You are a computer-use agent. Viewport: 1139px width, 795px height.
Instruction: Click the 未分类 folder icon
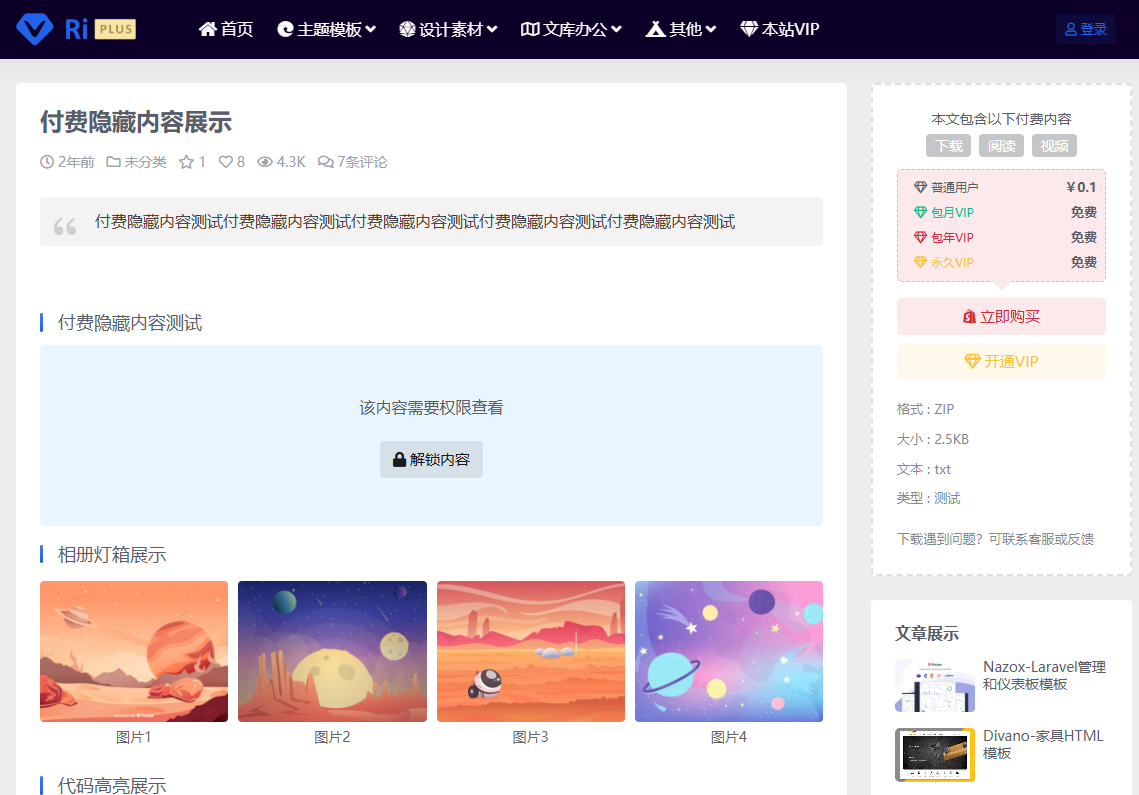click(x=113, y=162)
